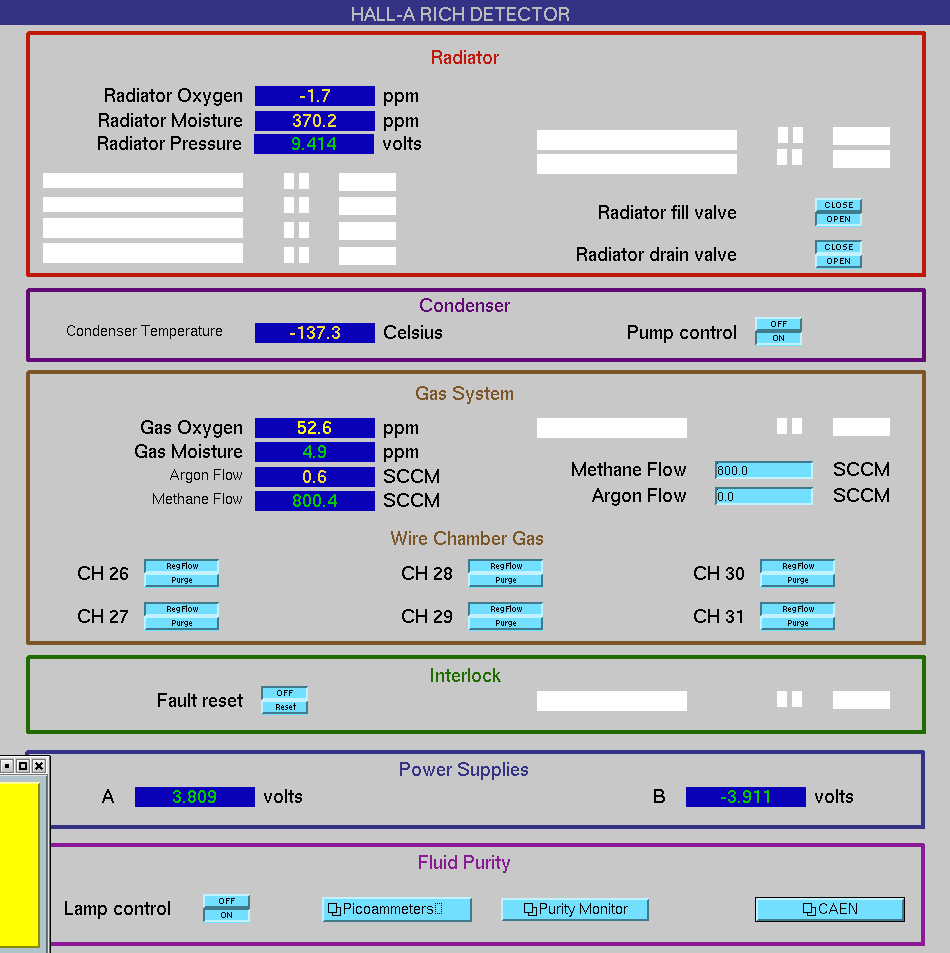Click the Radiator Oxygen readout -1.7
Image resolution: width=950 pixels, height=953 pixels.
pos(315,96)
